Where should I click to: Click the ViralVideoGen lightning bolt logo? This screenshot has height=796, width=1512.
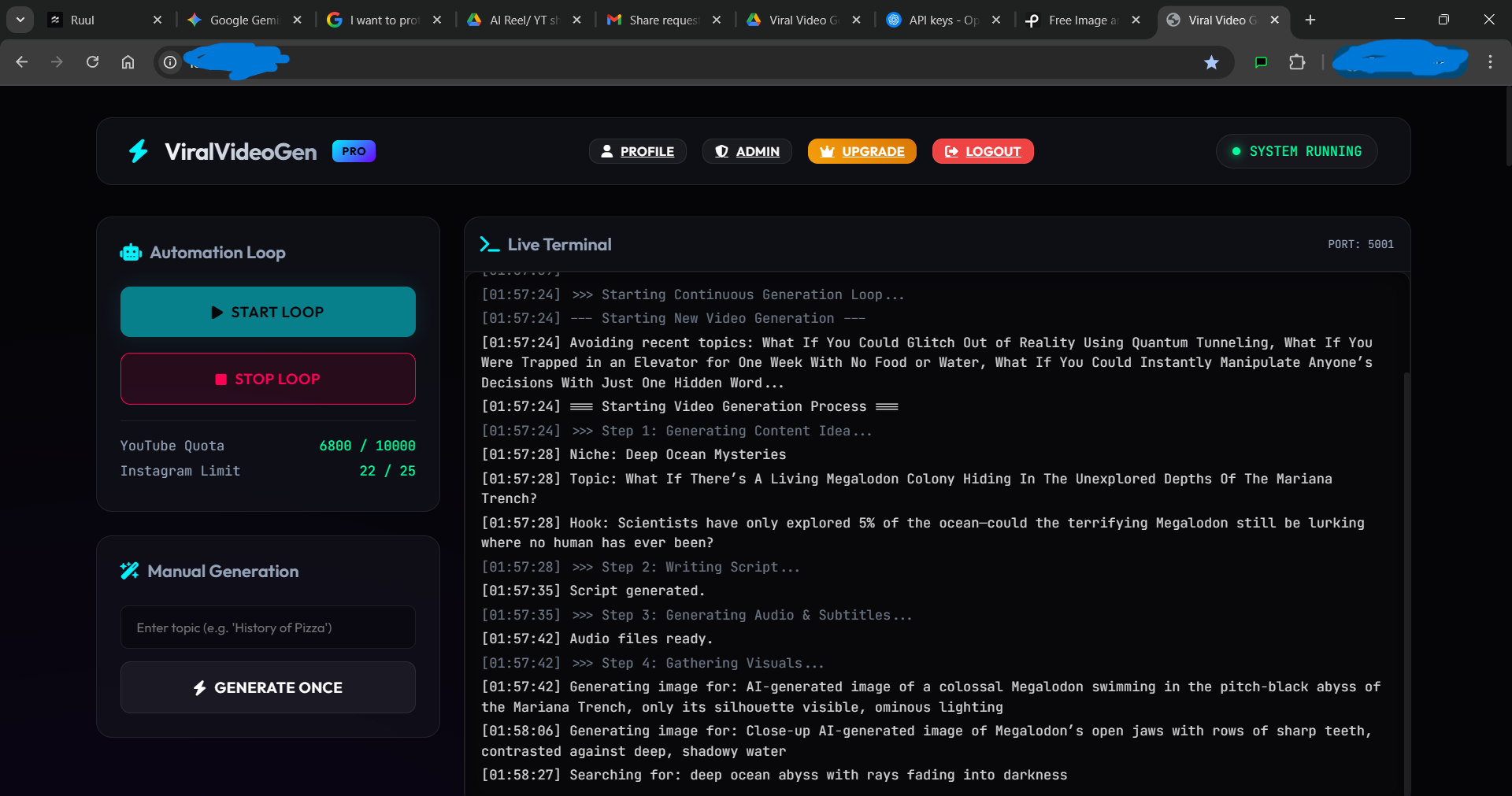click(139, 151)
